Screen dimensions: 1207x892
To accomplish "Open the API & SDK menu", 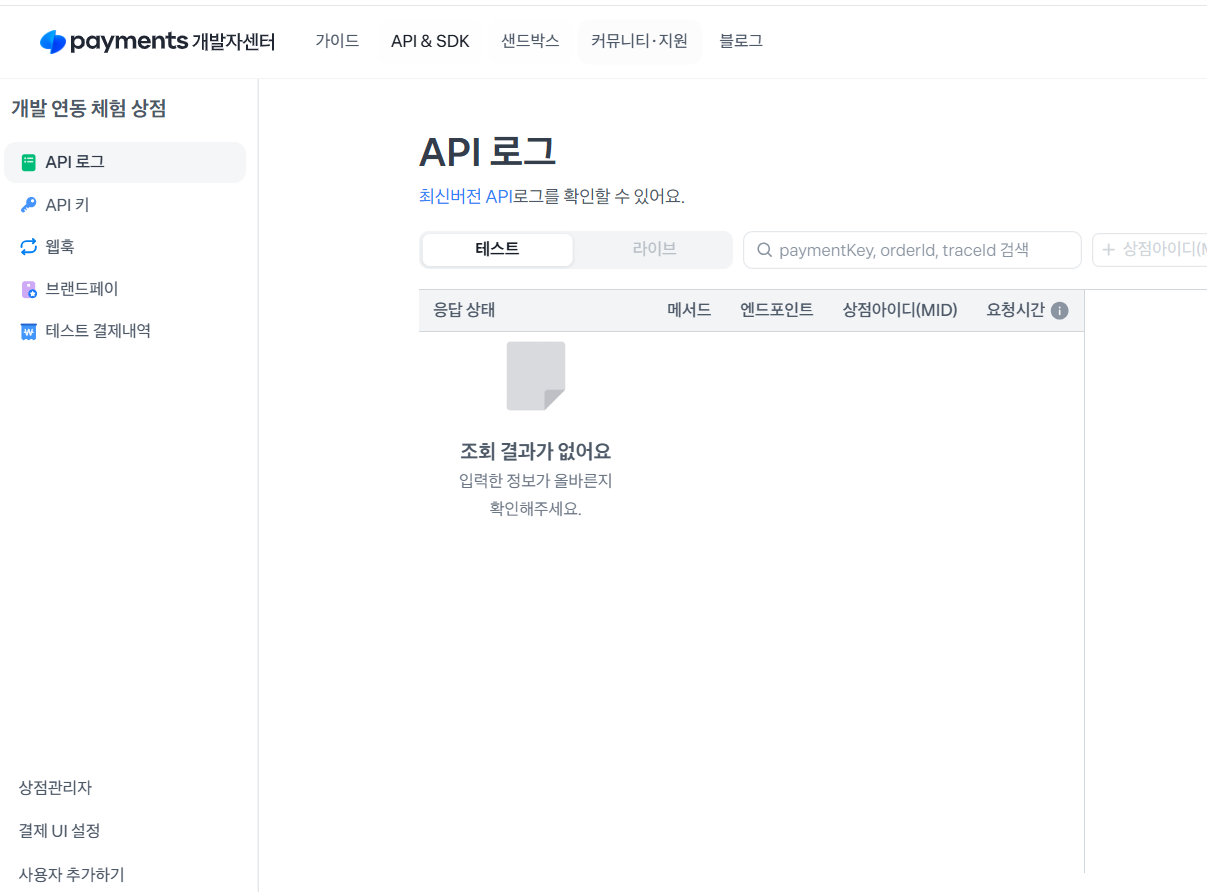I will click(x=430, y=41).
